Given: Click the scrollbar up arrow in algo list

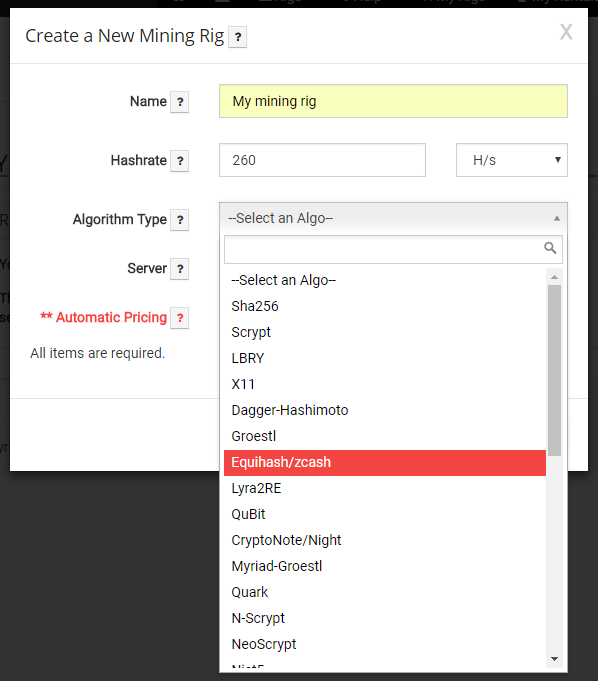Looking at the screenshot, I should [x=554, y=277].
